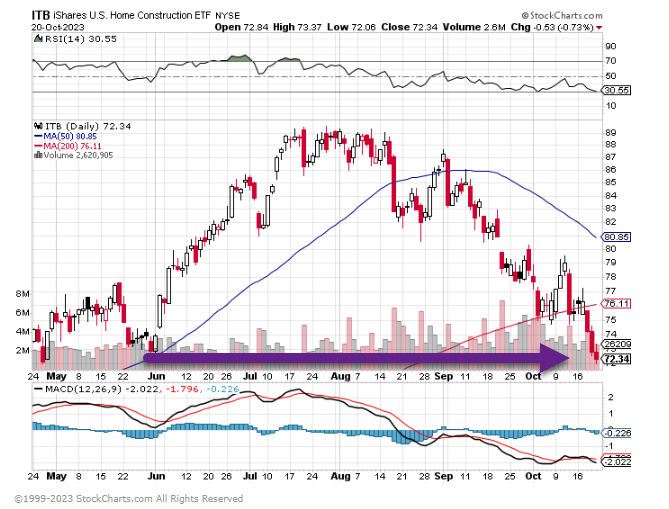Image resolution: width=669 pixels, height=509 pixels.
Task: Click the -0.226 value in MACD legend
Action: [222, 389]
